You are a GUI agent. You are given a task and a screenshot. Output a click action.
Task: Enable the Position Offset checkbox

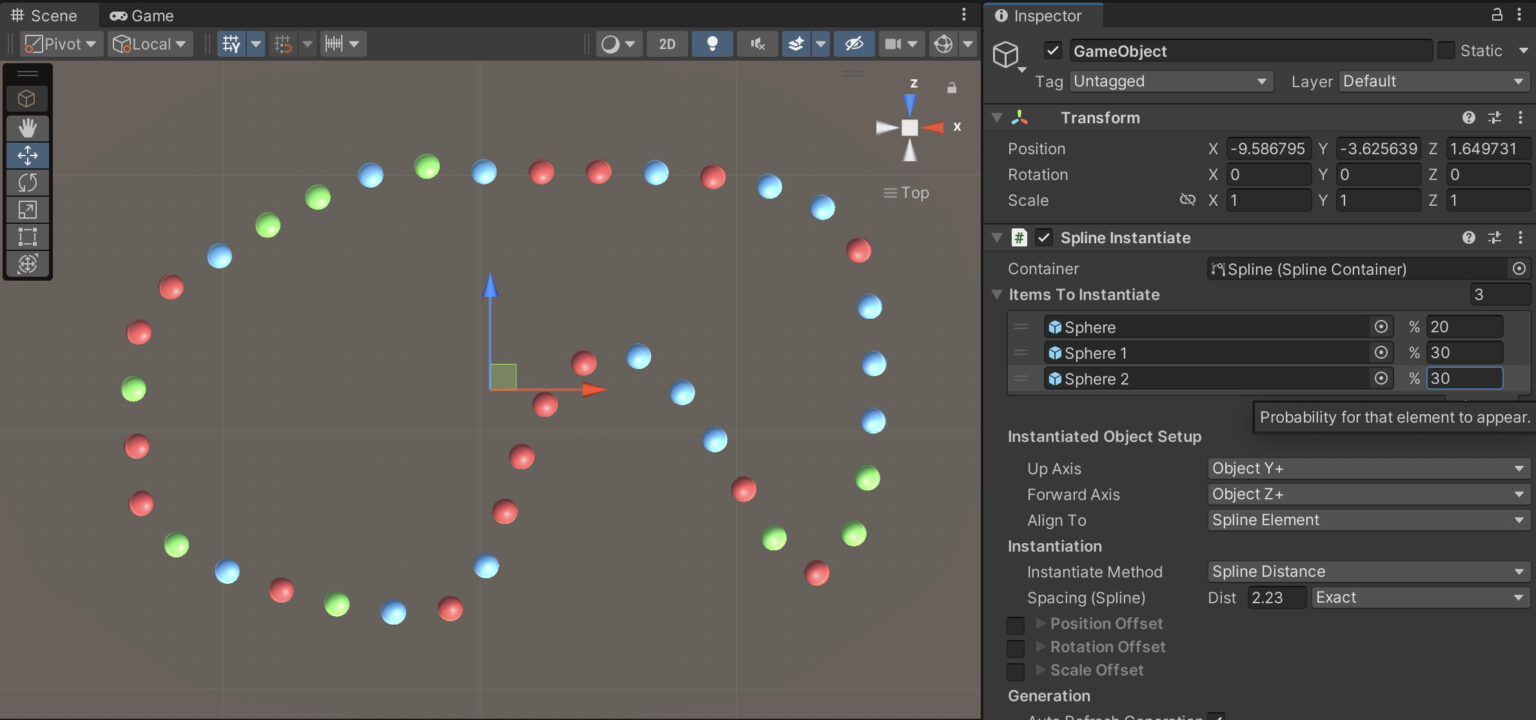(1015, 623)
